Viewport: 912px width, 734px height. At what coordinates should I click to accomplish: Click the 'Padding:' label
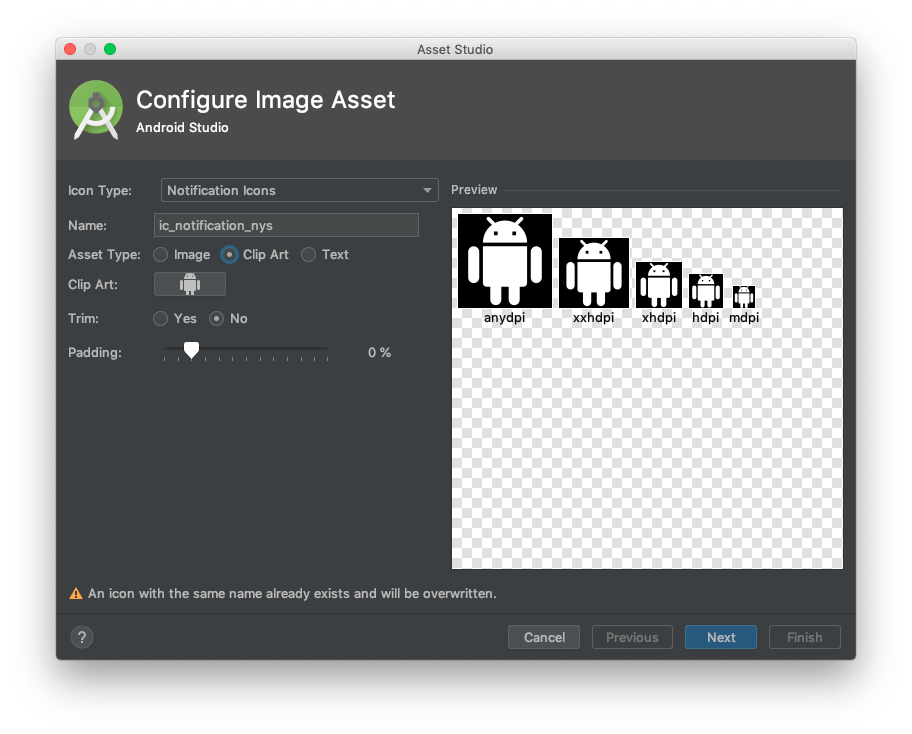tap(95, 352)
